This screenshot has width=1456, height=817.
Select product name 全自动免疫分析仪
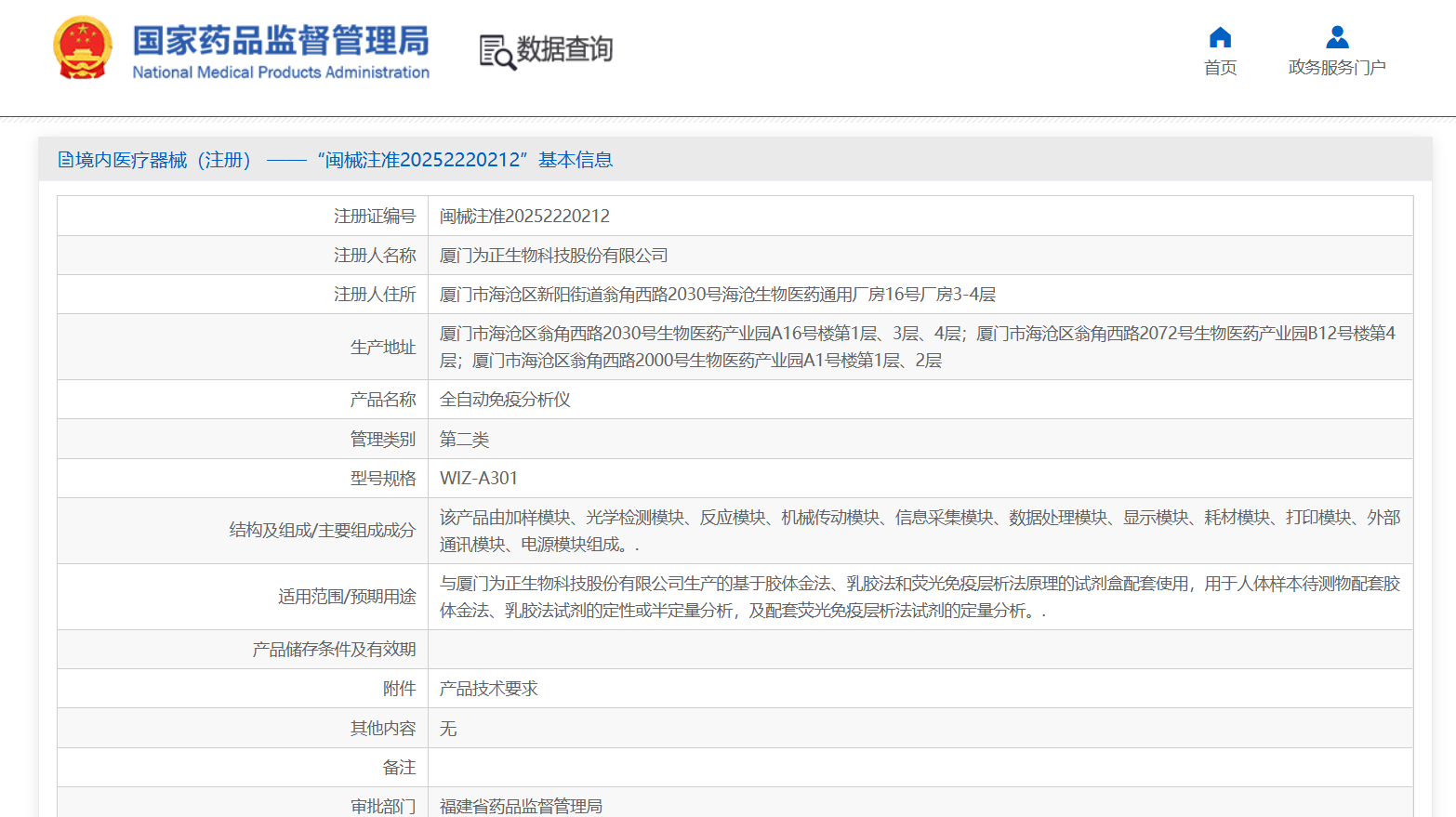(x=505, y=400)
